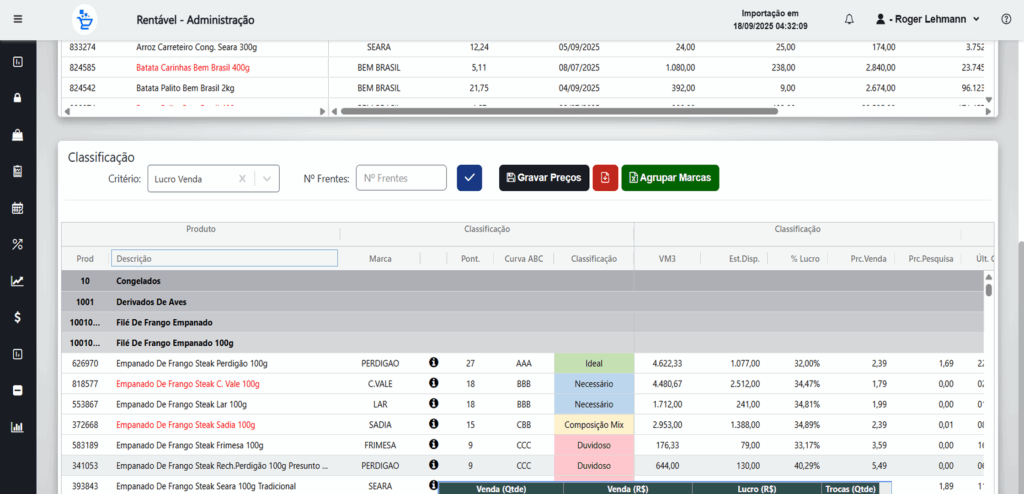Clear the Lucro Venda criterion selection

coord(243,179)
